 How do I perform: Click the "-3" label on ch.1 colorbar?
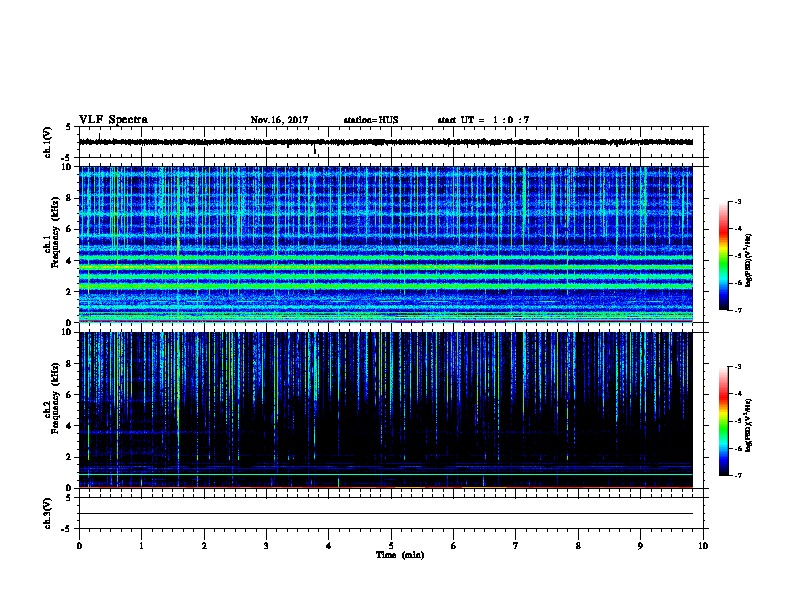[737, 202]
